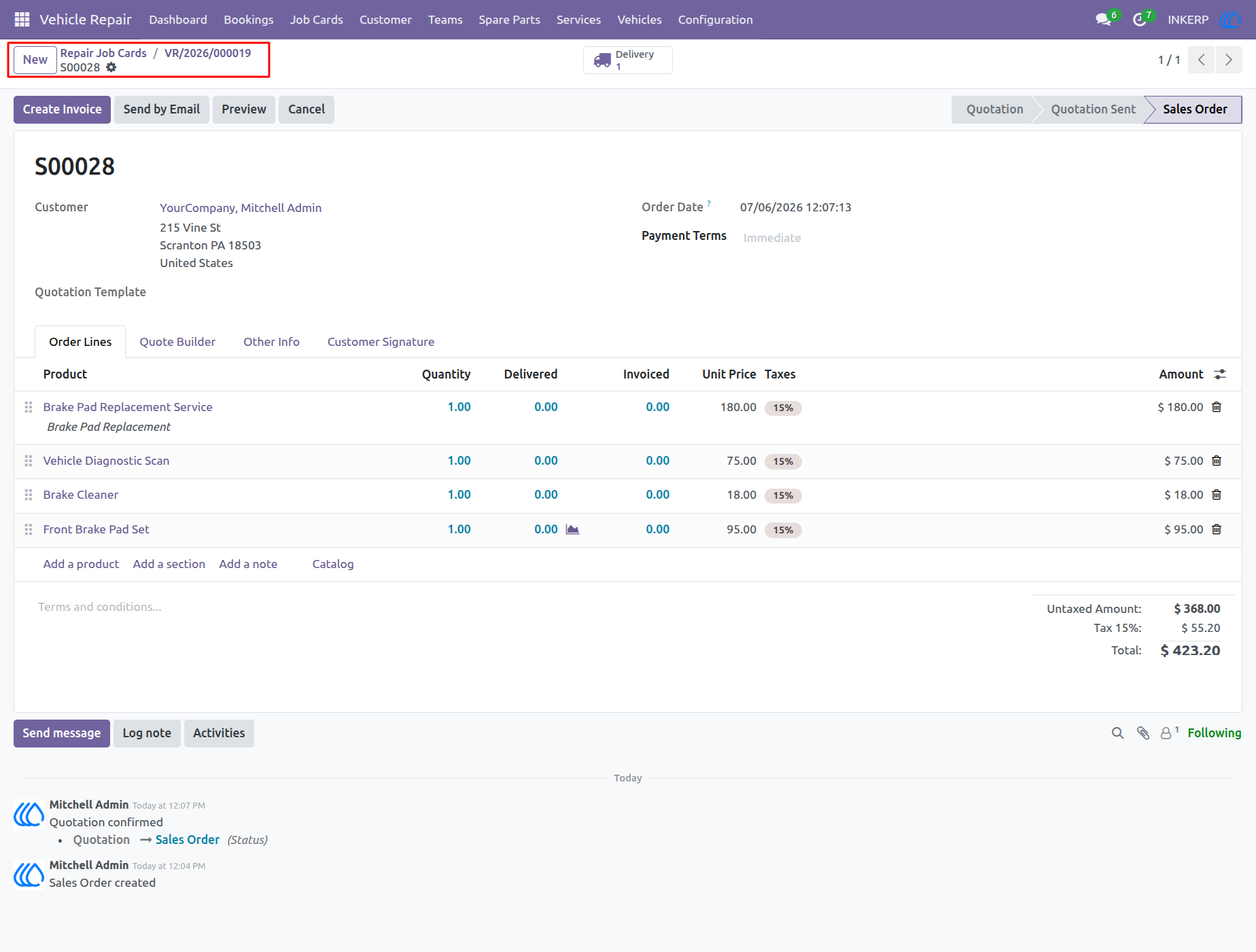This screenshot has width=1256, height=952.
Task: Go to the next record arrow
Action: coord(1229,60)
